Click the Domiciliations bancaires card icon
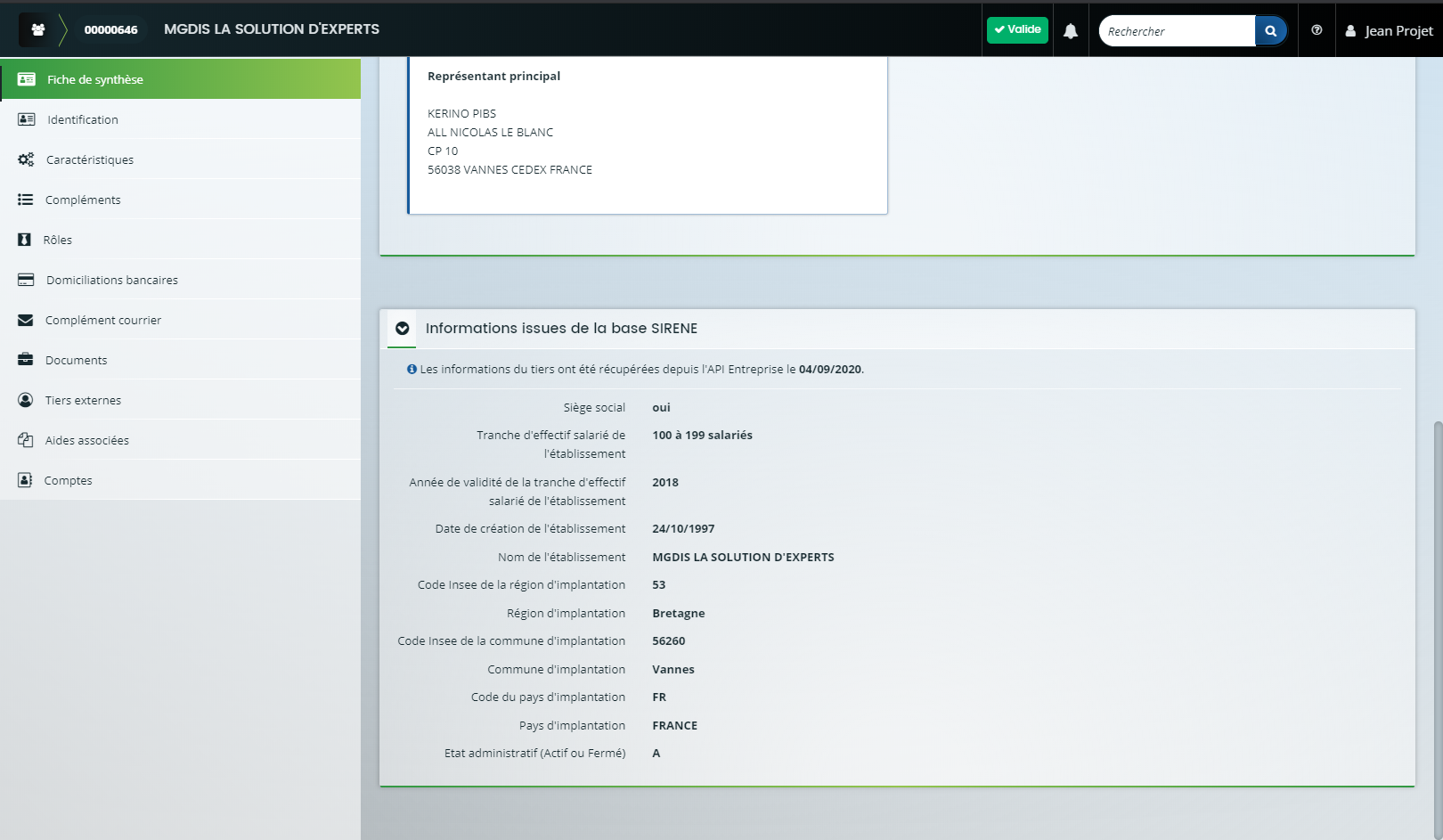Screen dimensions: 1443x840 26,280
